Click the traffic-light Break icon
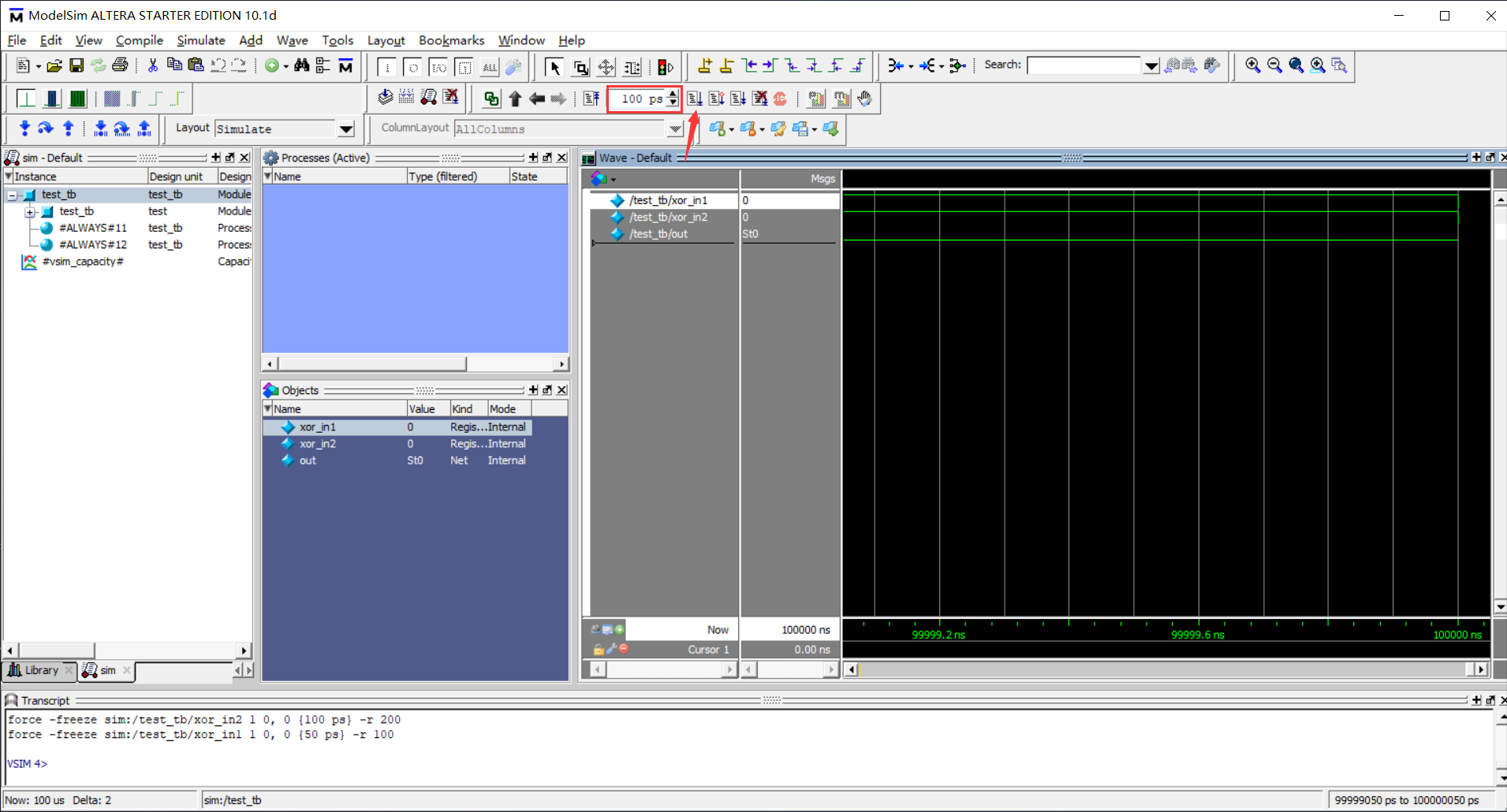 coord(664,66)
